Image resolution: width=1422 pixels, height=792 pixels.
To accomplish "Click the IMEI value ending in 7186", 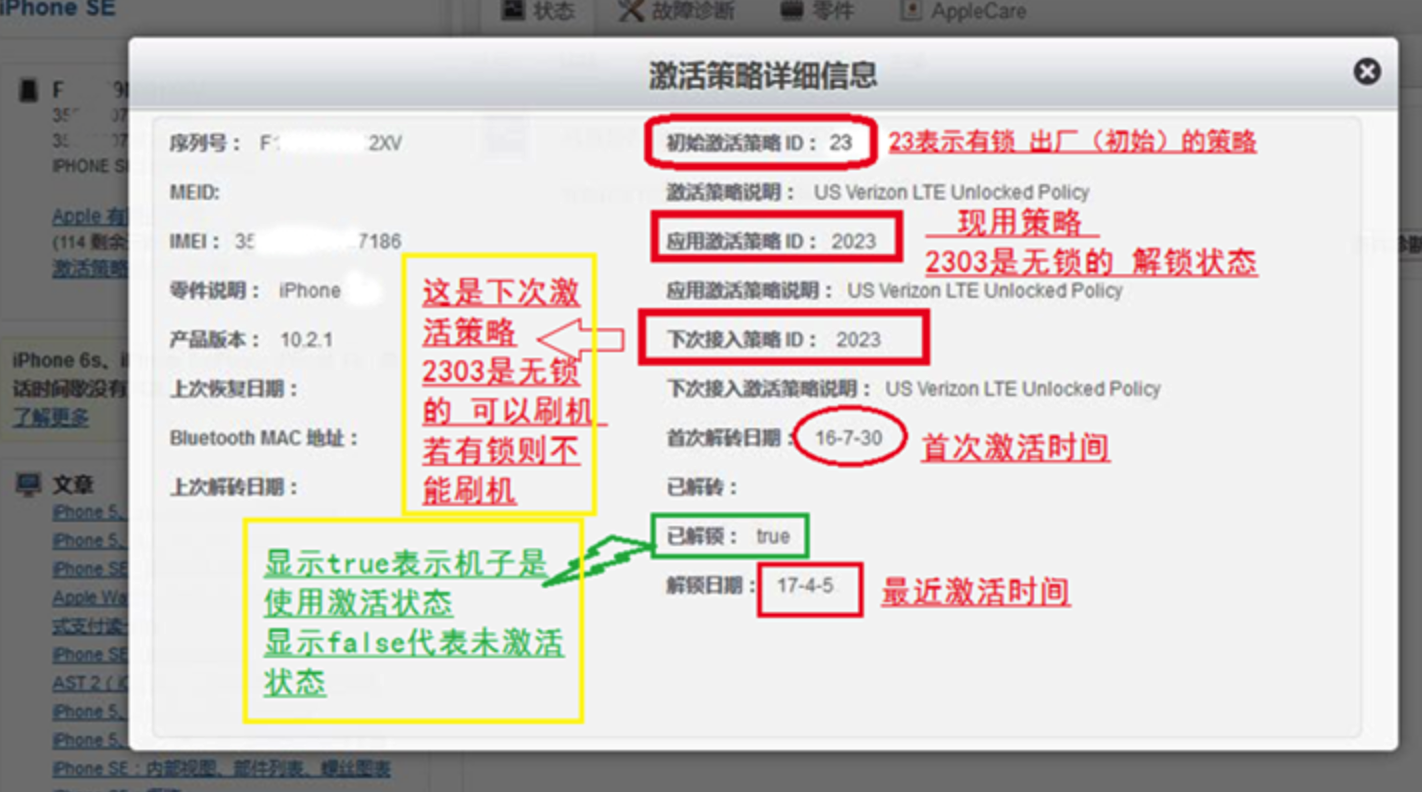I will tap(318, 241).
